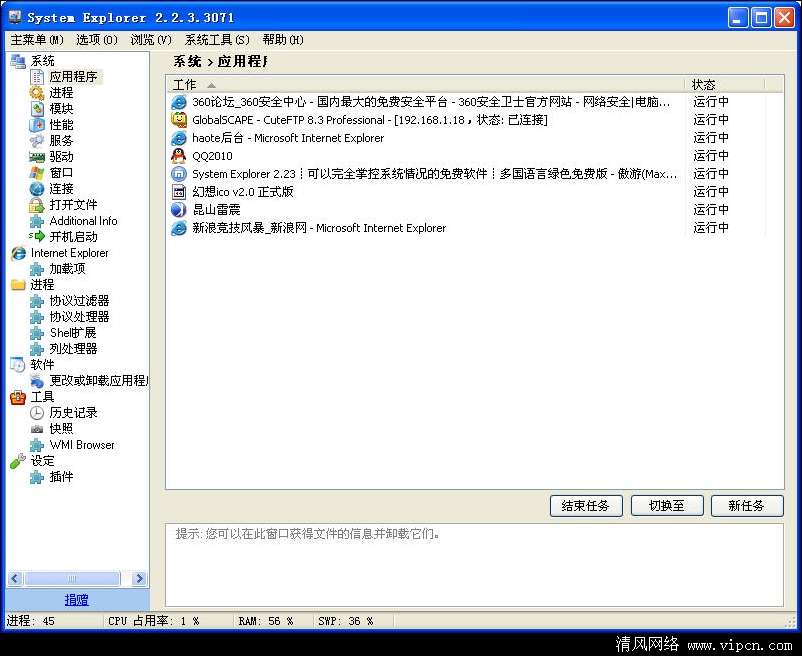Click the QQ2010 penguin icon

(x=179, y=156)
